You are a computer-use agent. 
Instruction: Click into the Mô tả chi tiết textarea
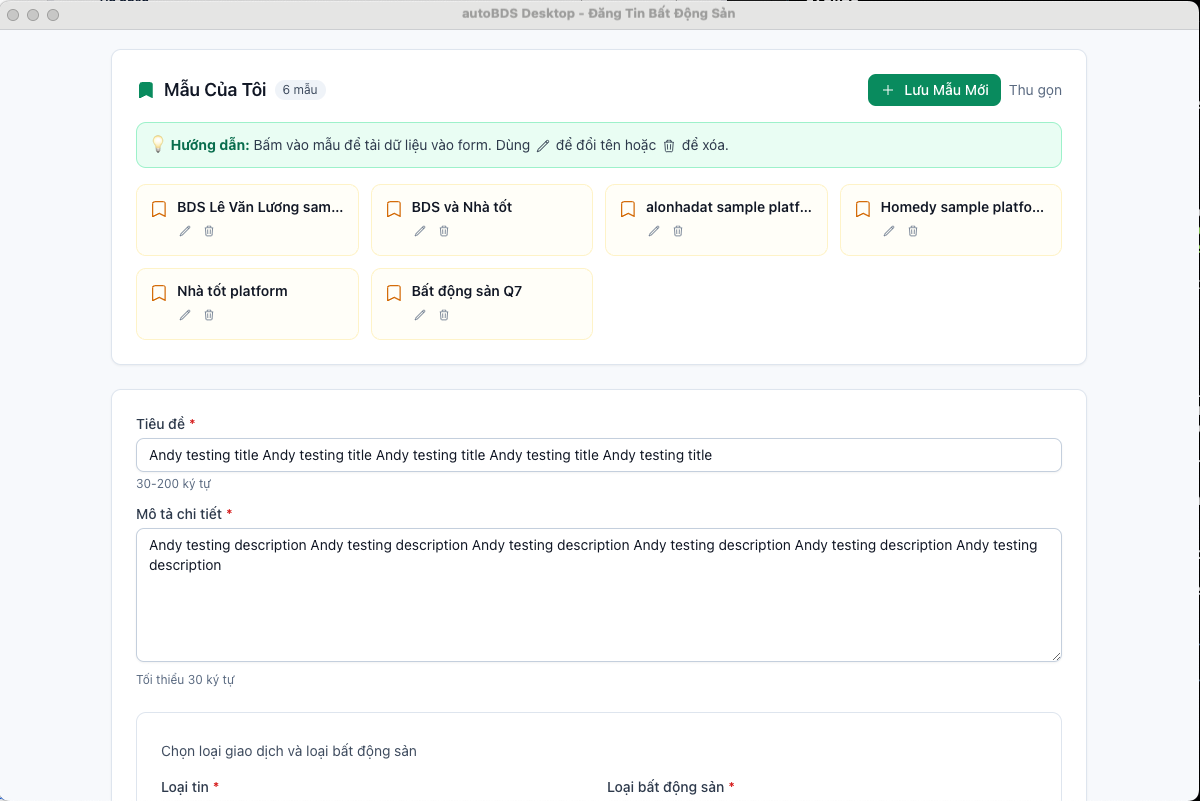[599, 595]
